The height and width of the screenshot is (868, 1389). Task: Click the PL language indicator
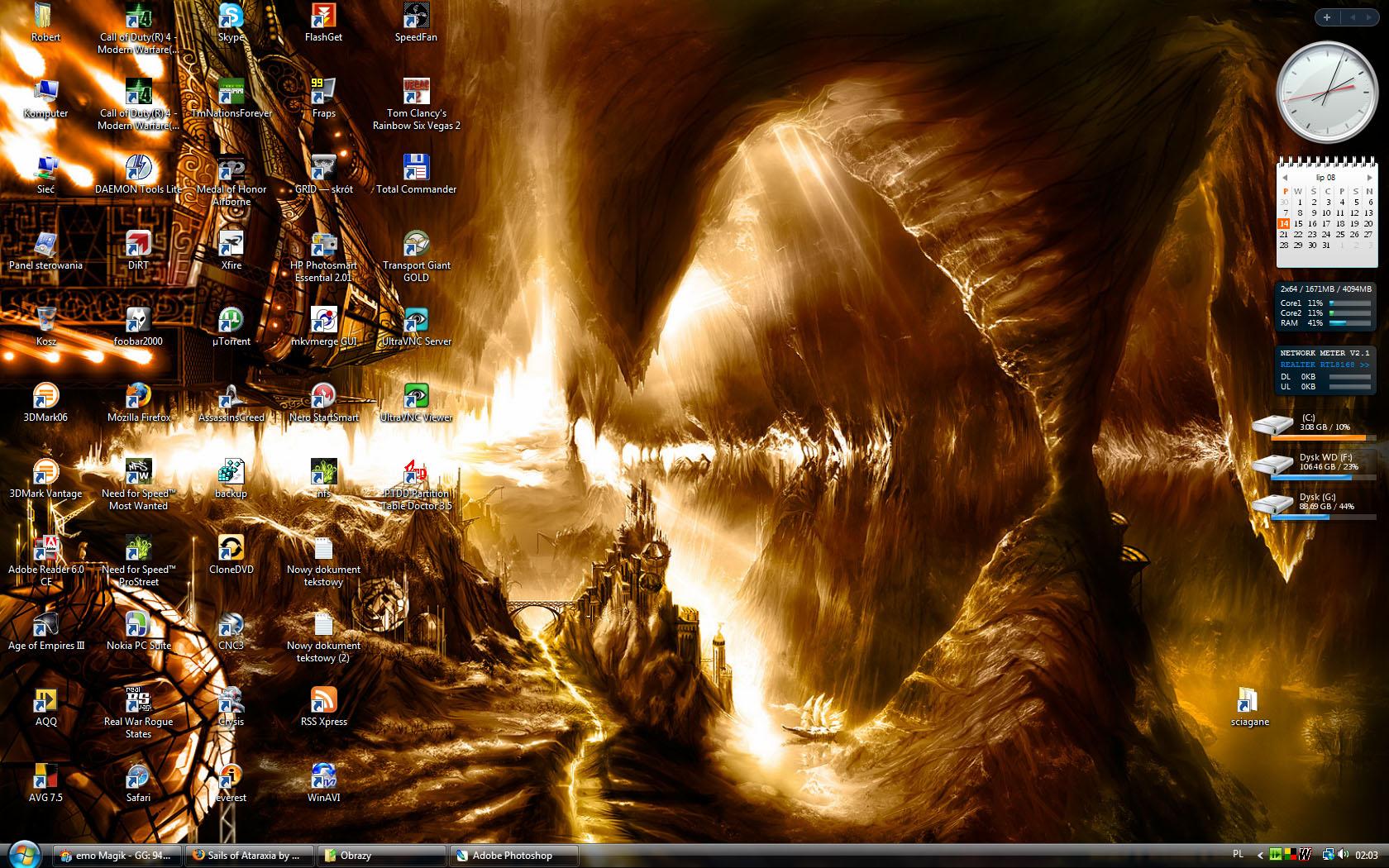(x=1238, y=854)
